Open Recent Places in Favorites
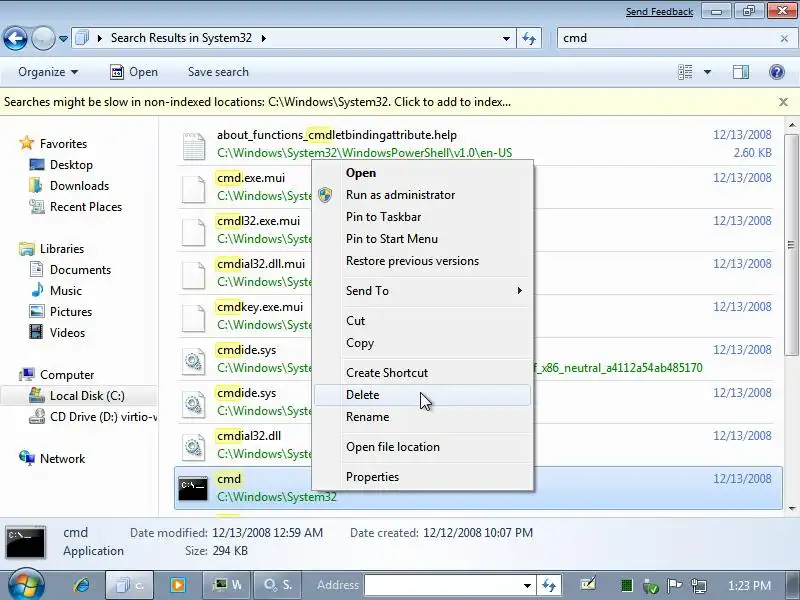 pyautogui.click(x=76, y=207)
